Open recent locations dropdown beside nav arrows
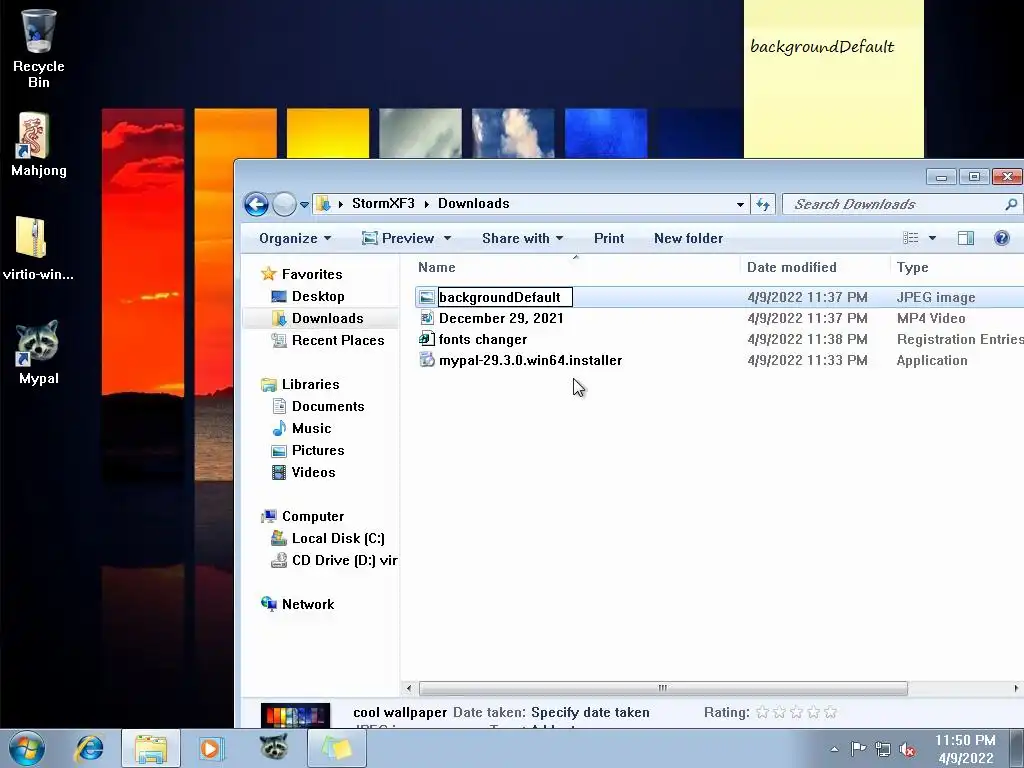The width and height of the screenshot is (1024, 768). click(304, 204)
